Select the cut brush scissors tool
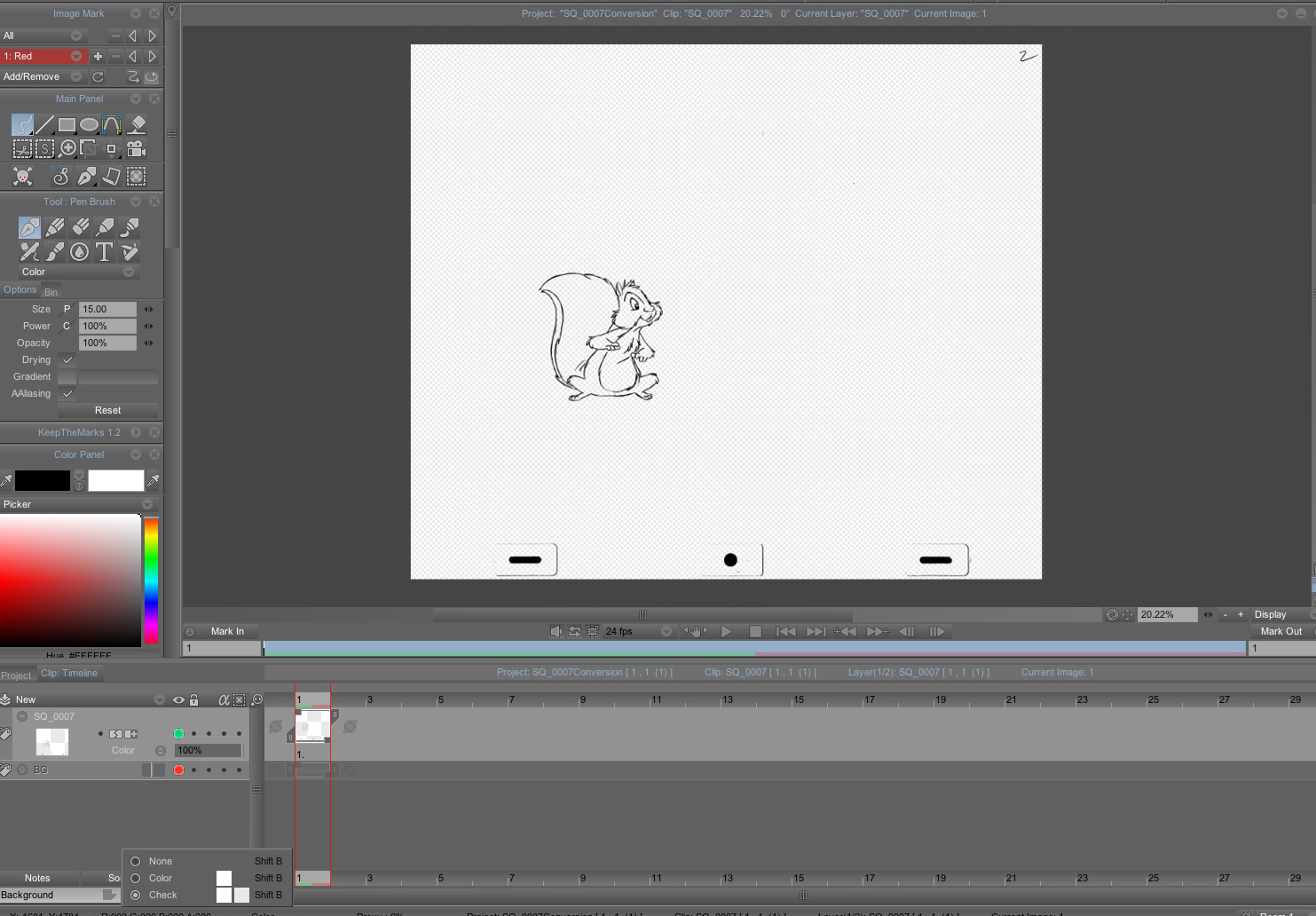1316x916 pixels. 22,148
